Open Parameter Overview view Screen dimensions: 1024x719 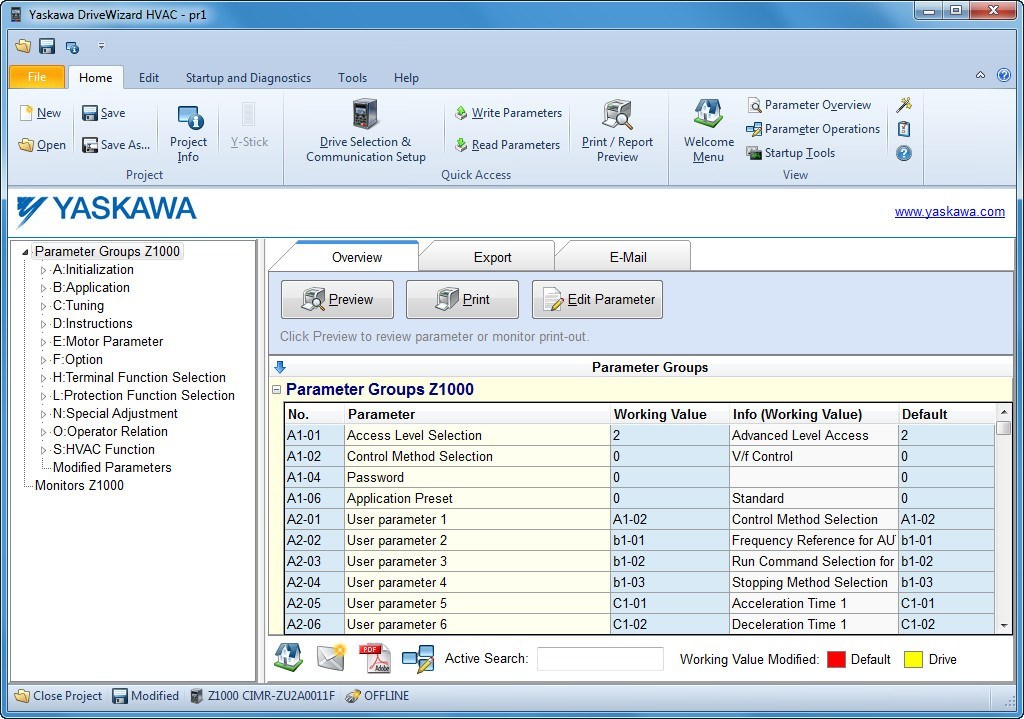tap(810, 104)
